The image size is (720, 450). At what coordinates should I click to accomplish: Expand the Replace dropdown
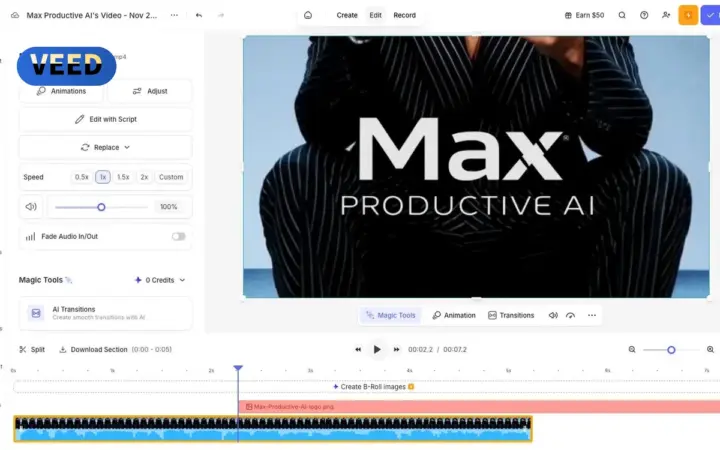coord(106,147)
